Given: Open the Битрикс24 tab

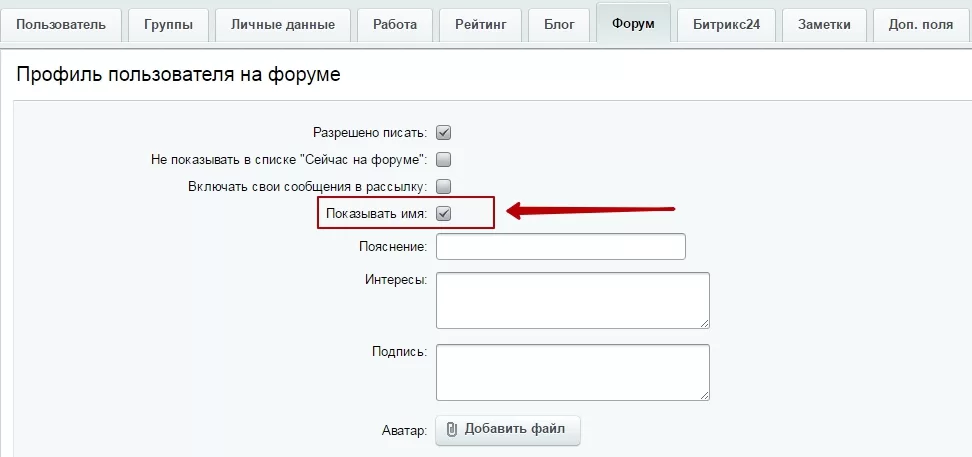Looking at the screenshot, I should coord(727,25).
